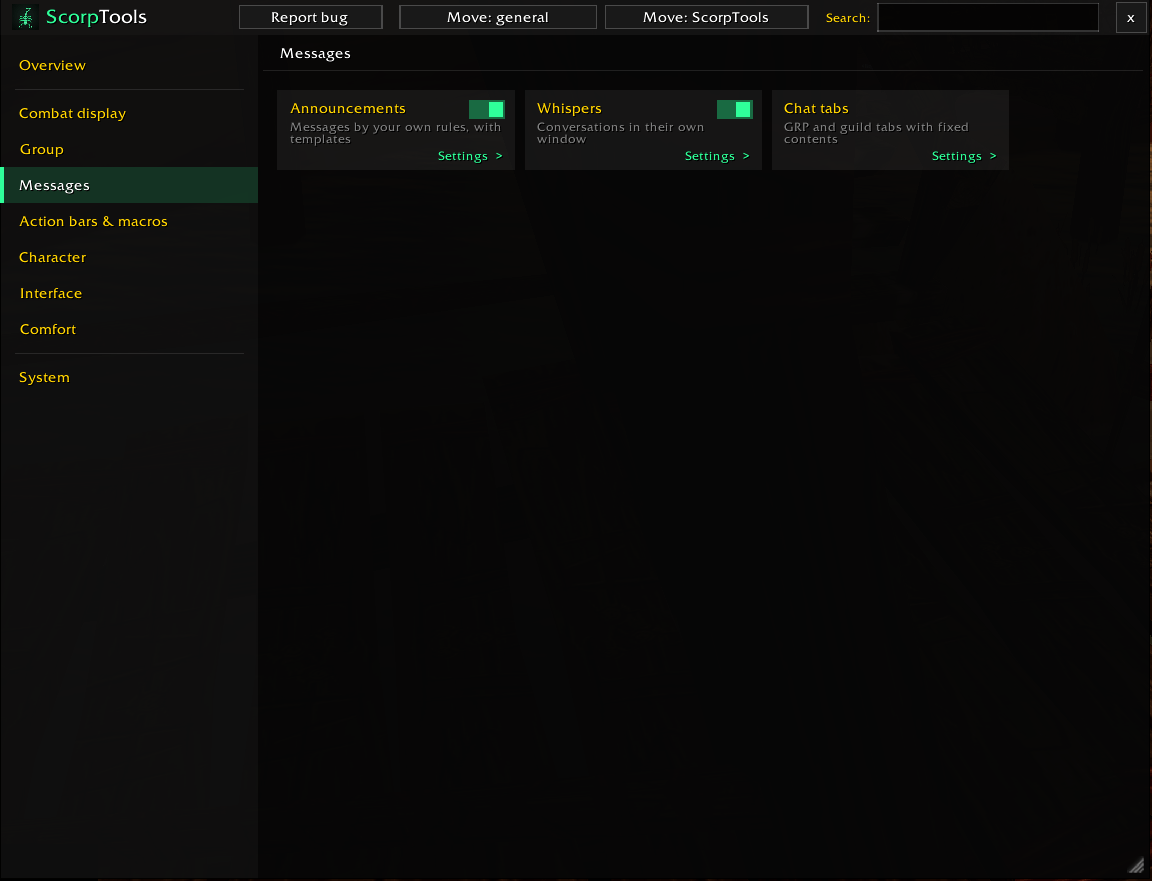1152x881 pixels.
Task: Turn off the Whispers toggle switch
Action: coord(734,109)
